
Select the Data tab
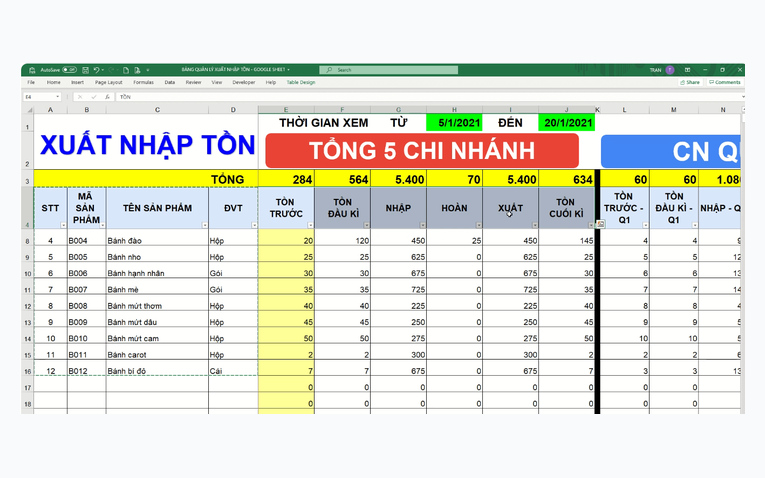point(170,82)
